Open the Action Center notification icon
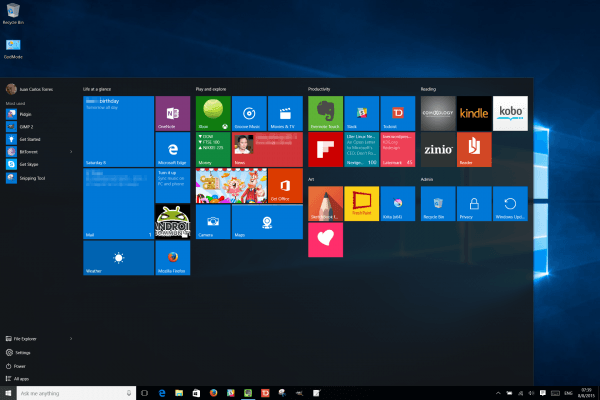Screen dimensions: 600x400 pos(543,393)
